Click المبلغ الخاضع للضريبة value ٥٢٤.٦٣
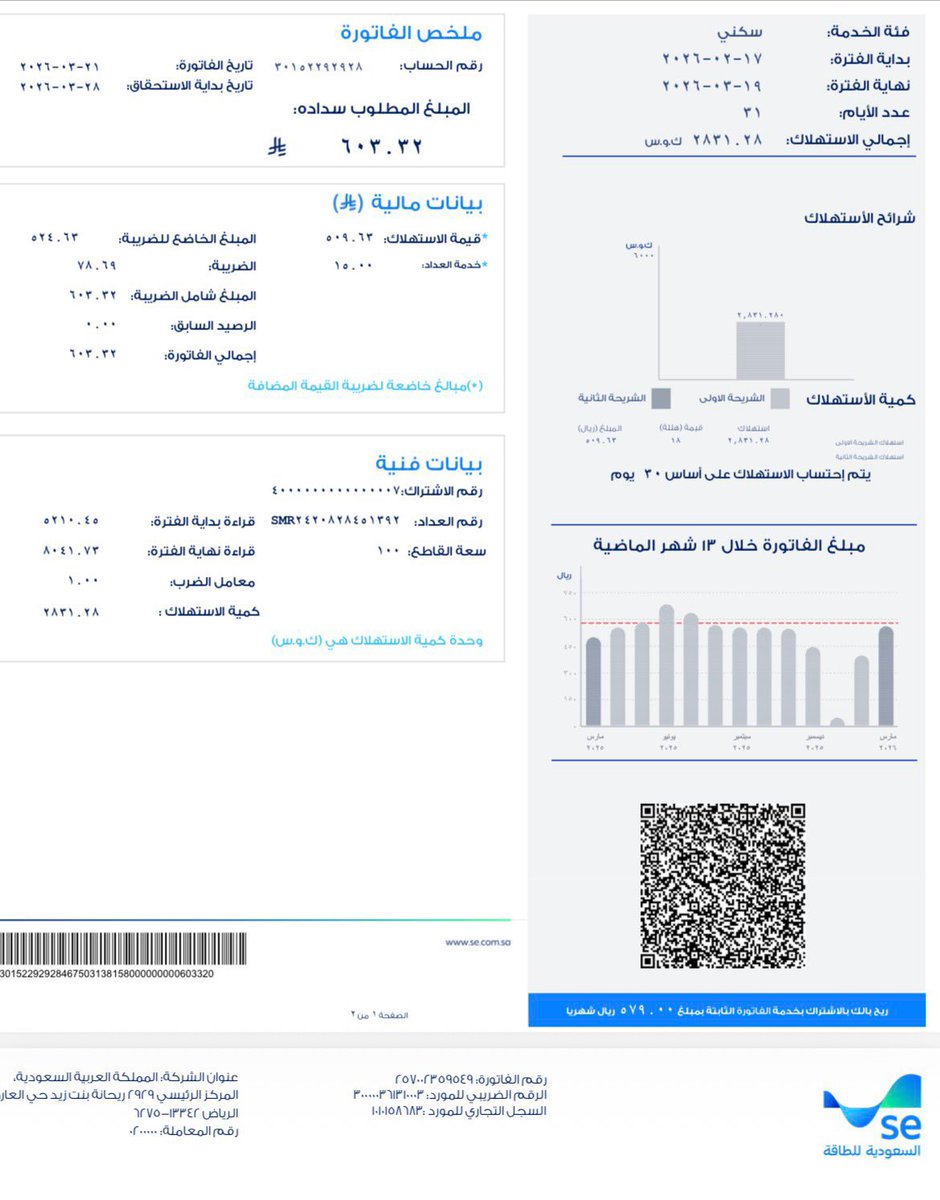The image size is (940, 1200). coord(54,238)
